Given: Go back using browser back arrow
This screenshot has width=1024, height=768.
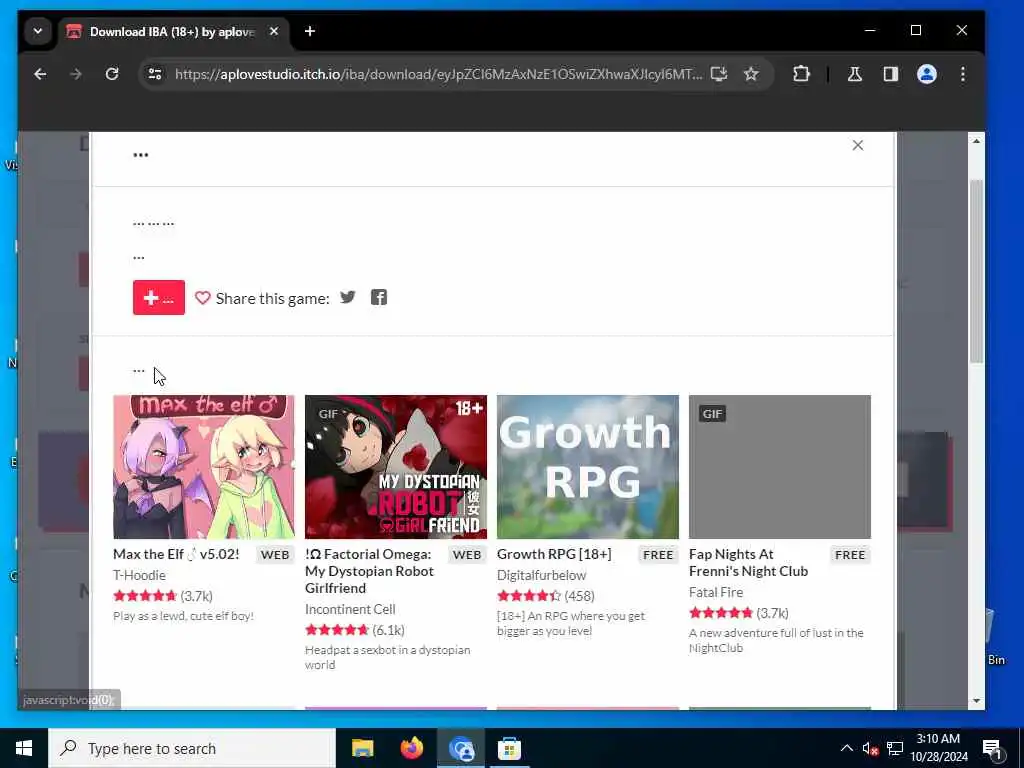Looking at the screenshot, I should [x=40, y=74].
